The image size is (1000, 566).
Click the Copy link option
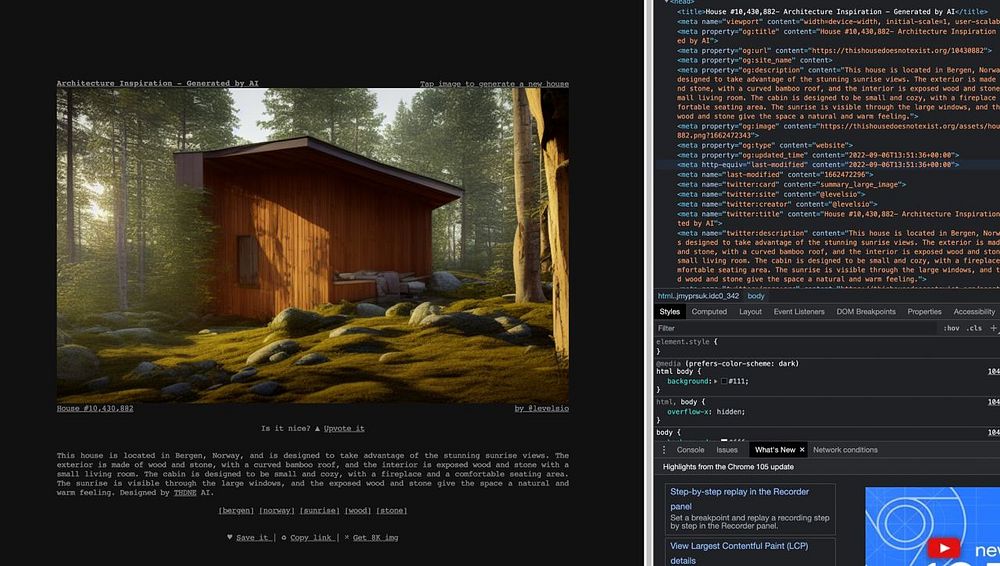tap(311, 537)
